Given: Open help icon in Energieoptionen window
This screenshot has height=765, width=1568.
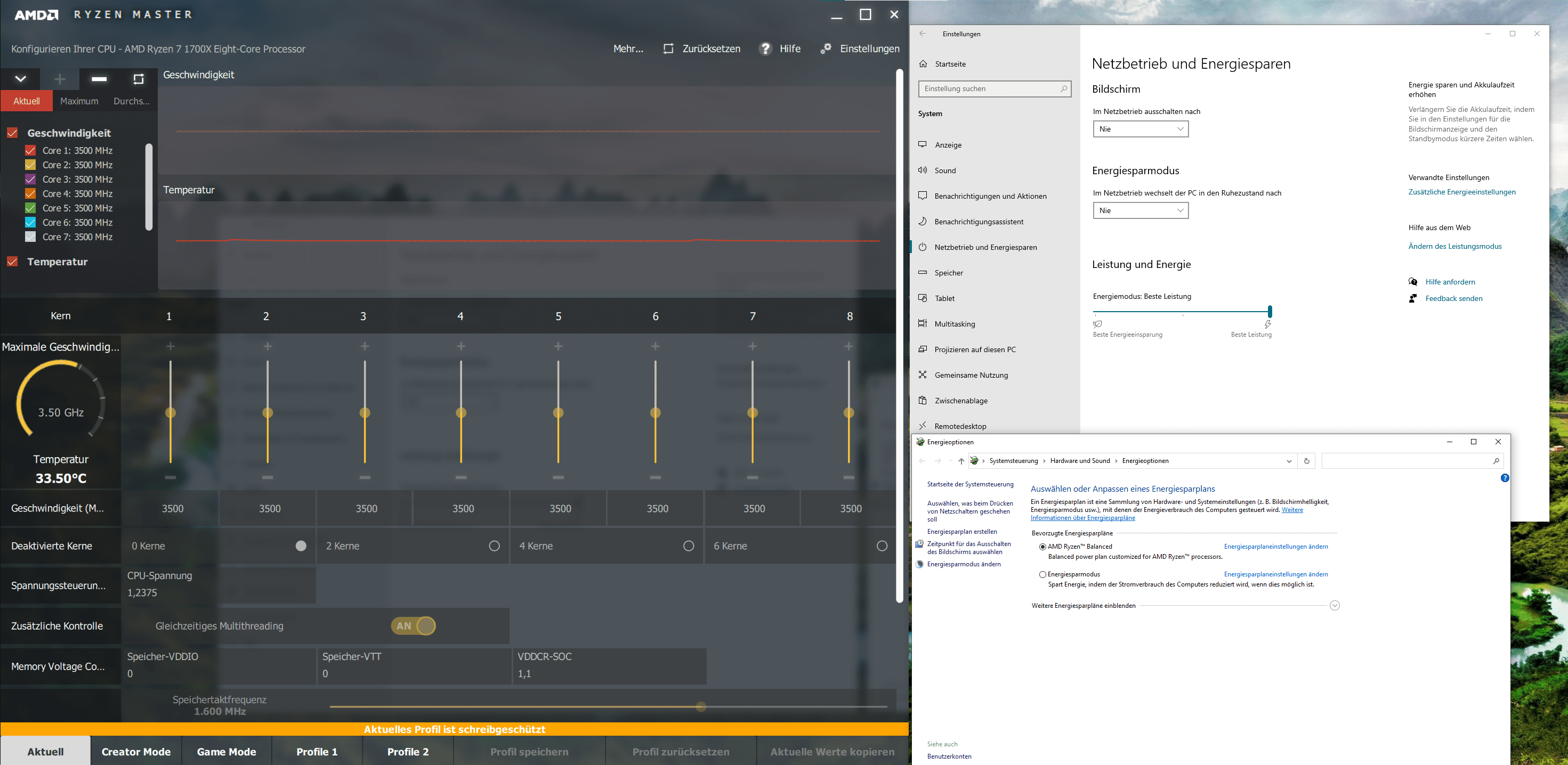Looking at the screenshot, I should (1505, 478).
